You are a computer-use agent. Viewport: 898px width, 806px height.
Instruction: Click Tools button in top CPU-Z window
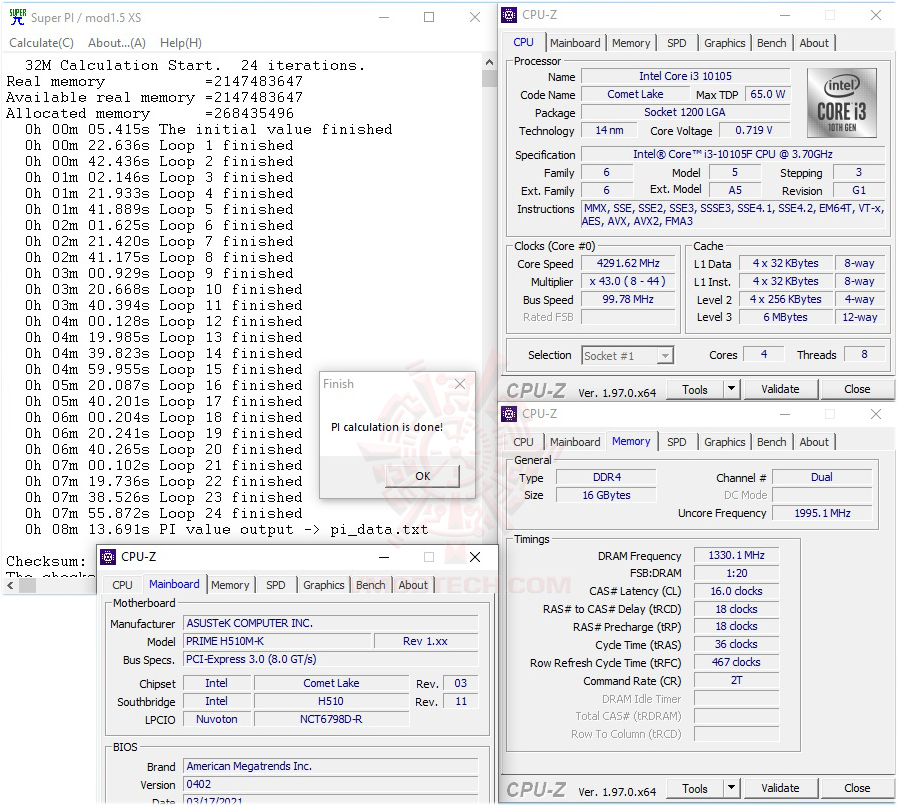click(x=695, y=390)
